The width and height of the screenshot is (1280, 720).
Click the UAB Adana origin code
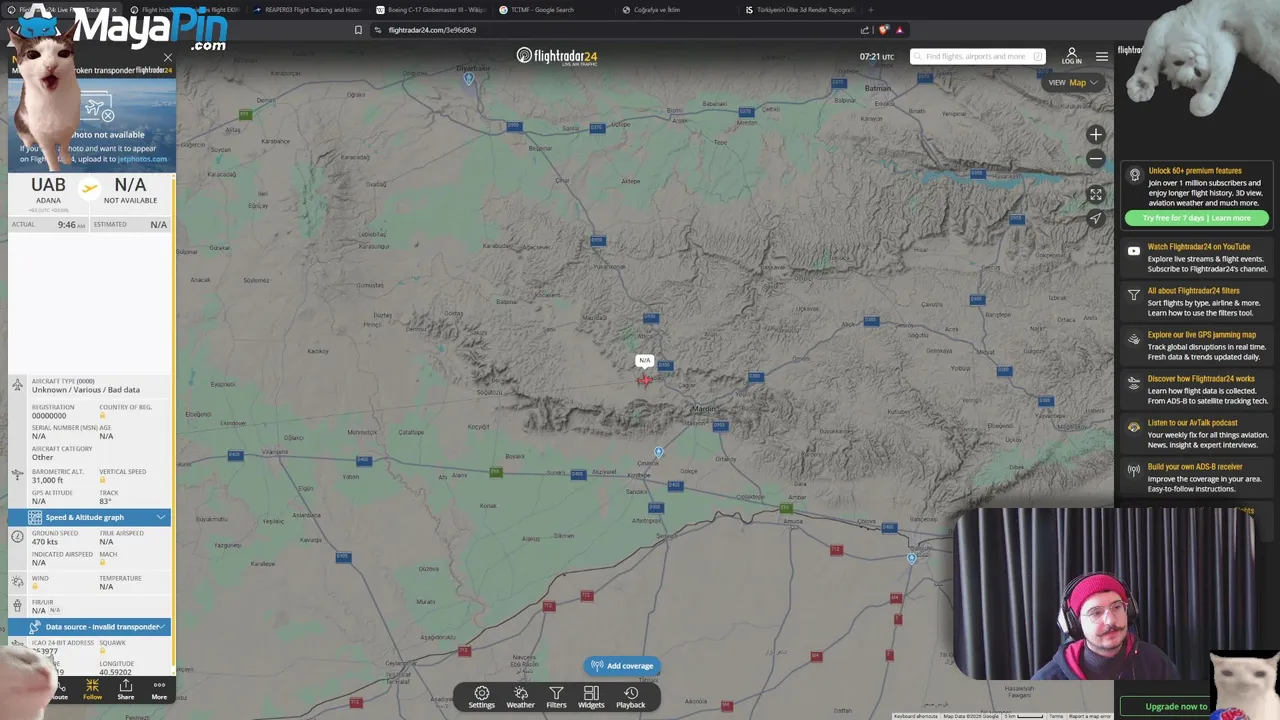[48, 185]
